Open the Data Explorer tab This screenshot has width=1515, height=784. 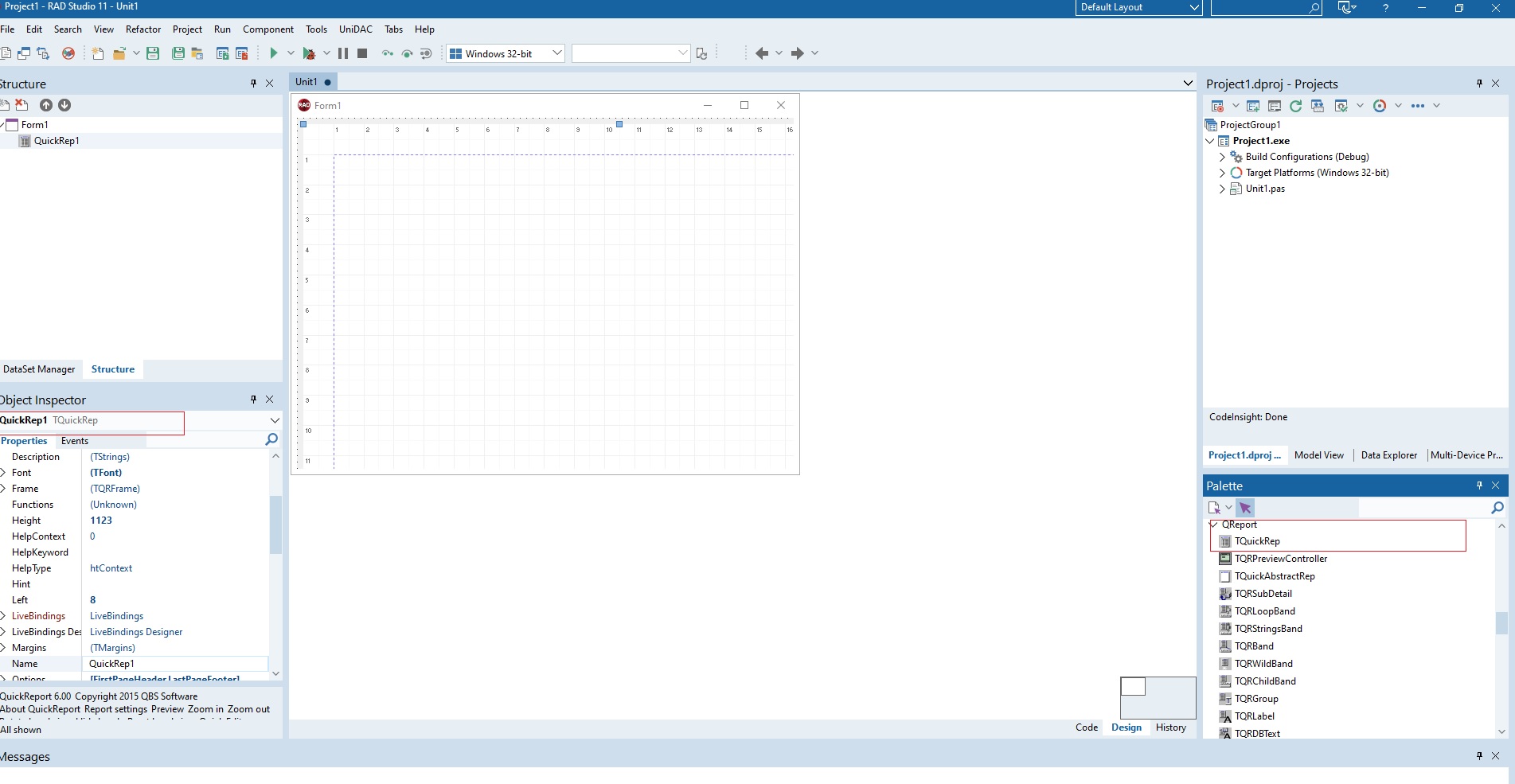click(1389, 455)
